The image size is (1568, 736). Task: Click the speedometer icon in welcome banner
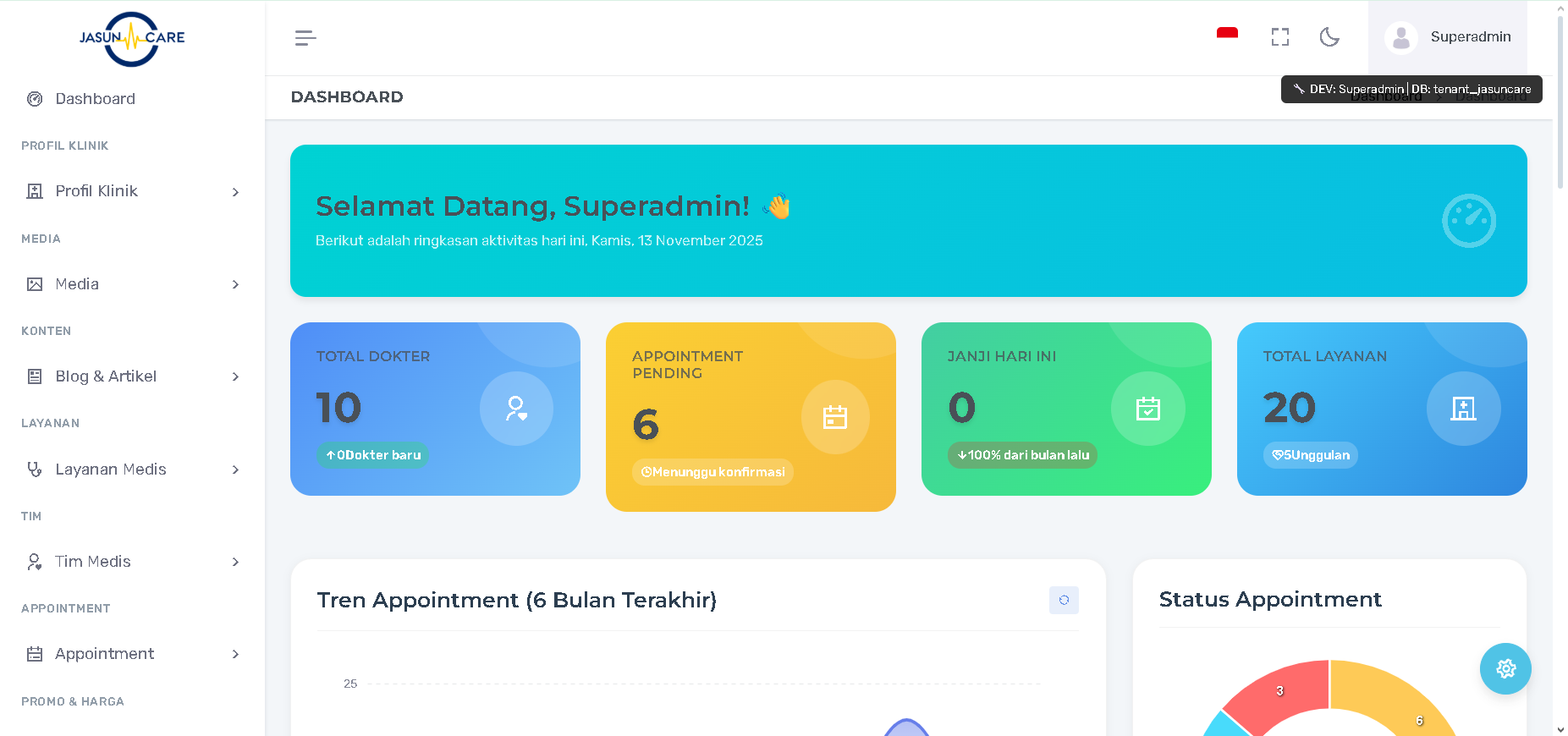click(x=1468, y=221)
